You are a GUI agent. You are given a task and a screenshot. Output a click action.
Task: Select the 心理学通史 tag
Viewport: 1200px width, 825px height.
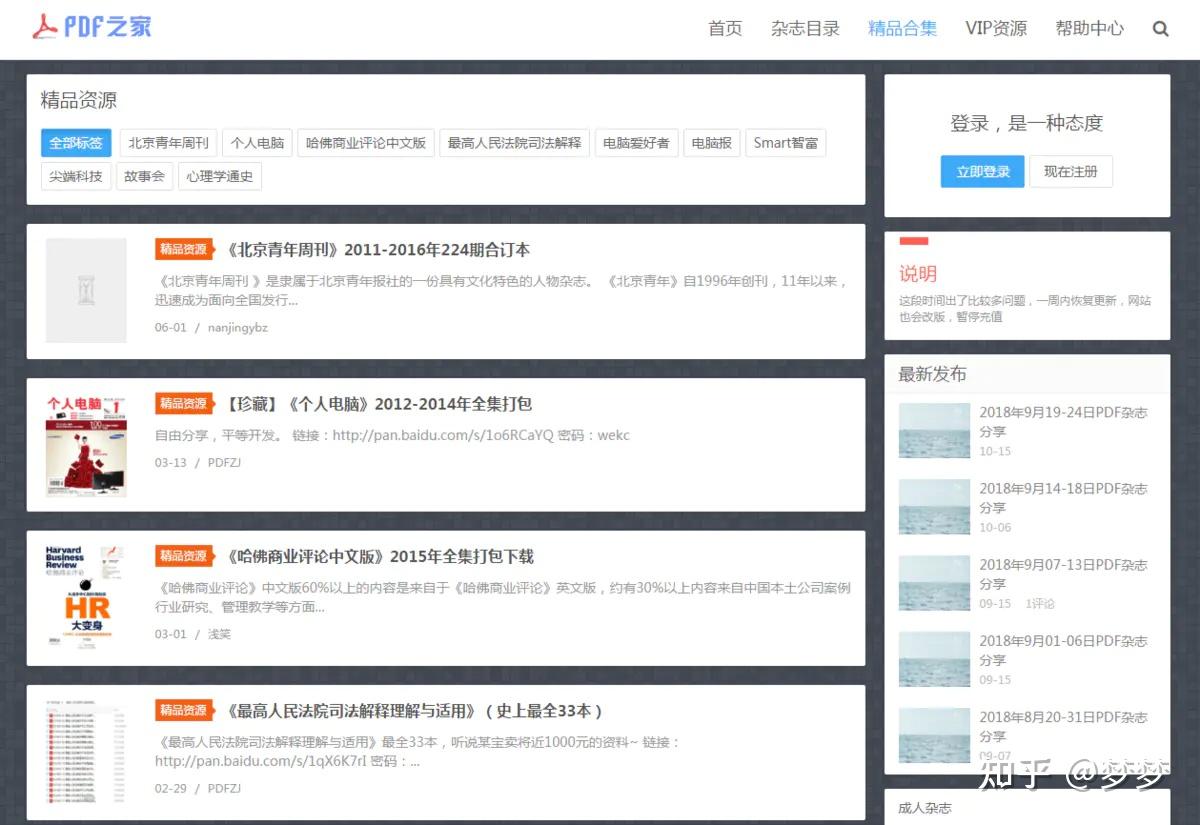point(220,176)
